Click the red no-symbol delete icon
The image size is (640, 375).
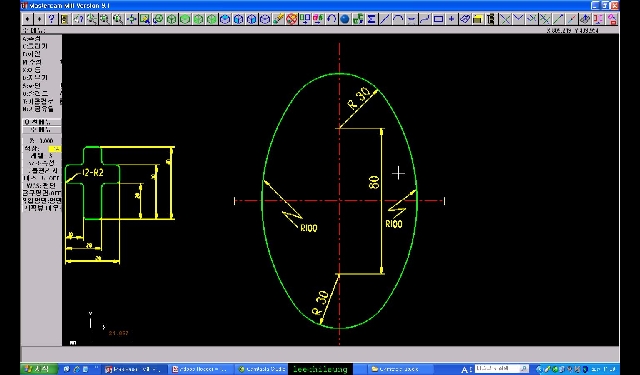click(x=291, y=19)
